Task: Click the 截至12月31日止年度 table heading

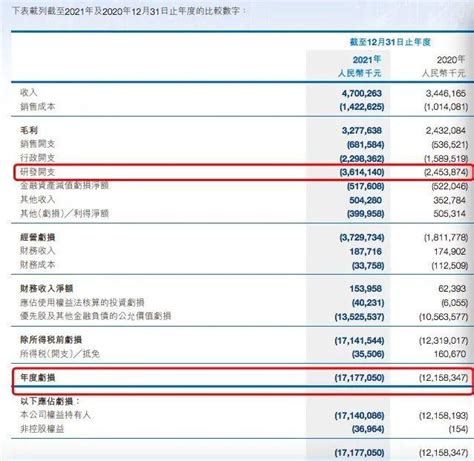Action: tap(390, 42)
